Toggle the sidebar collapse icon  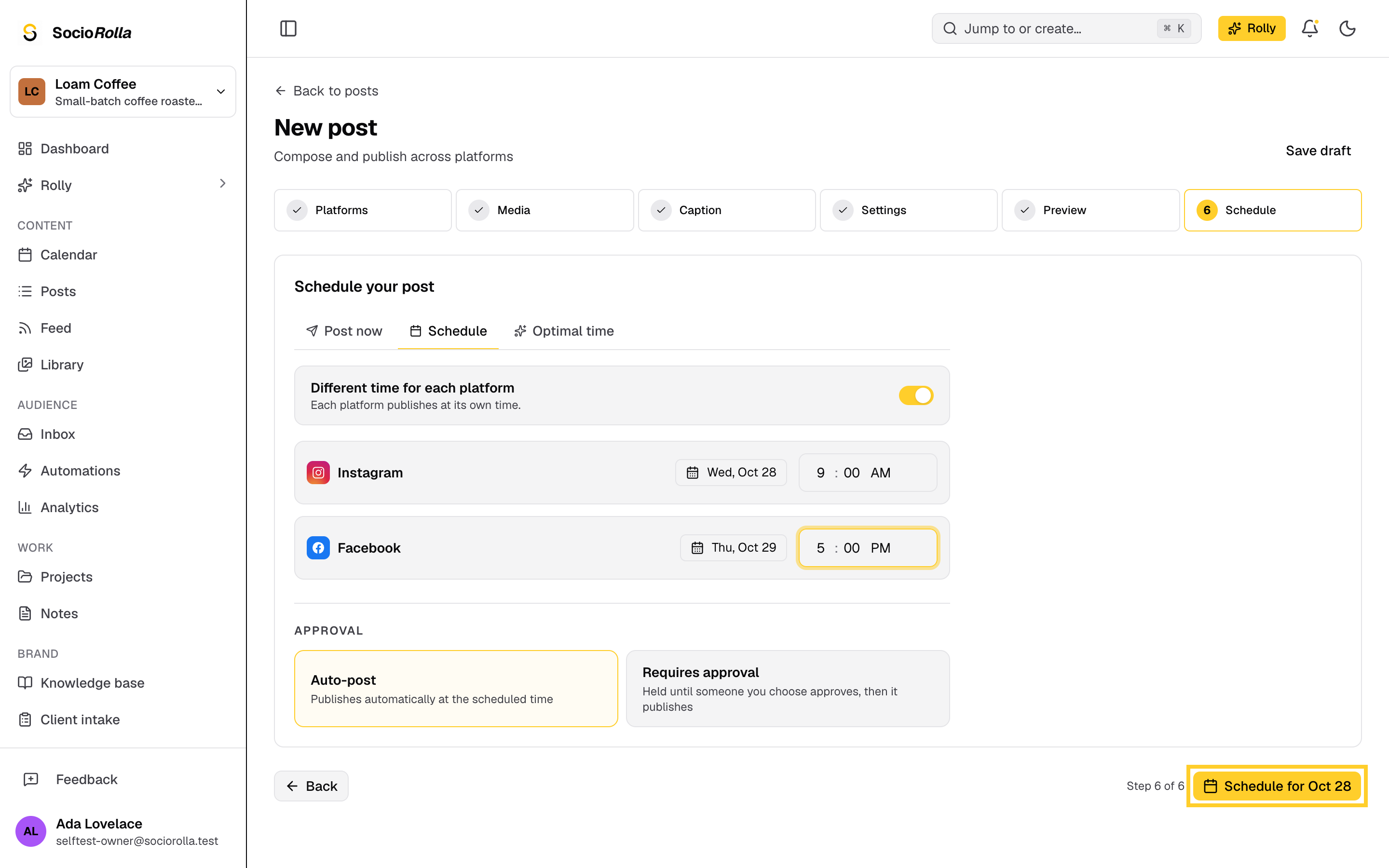[288, 29]
